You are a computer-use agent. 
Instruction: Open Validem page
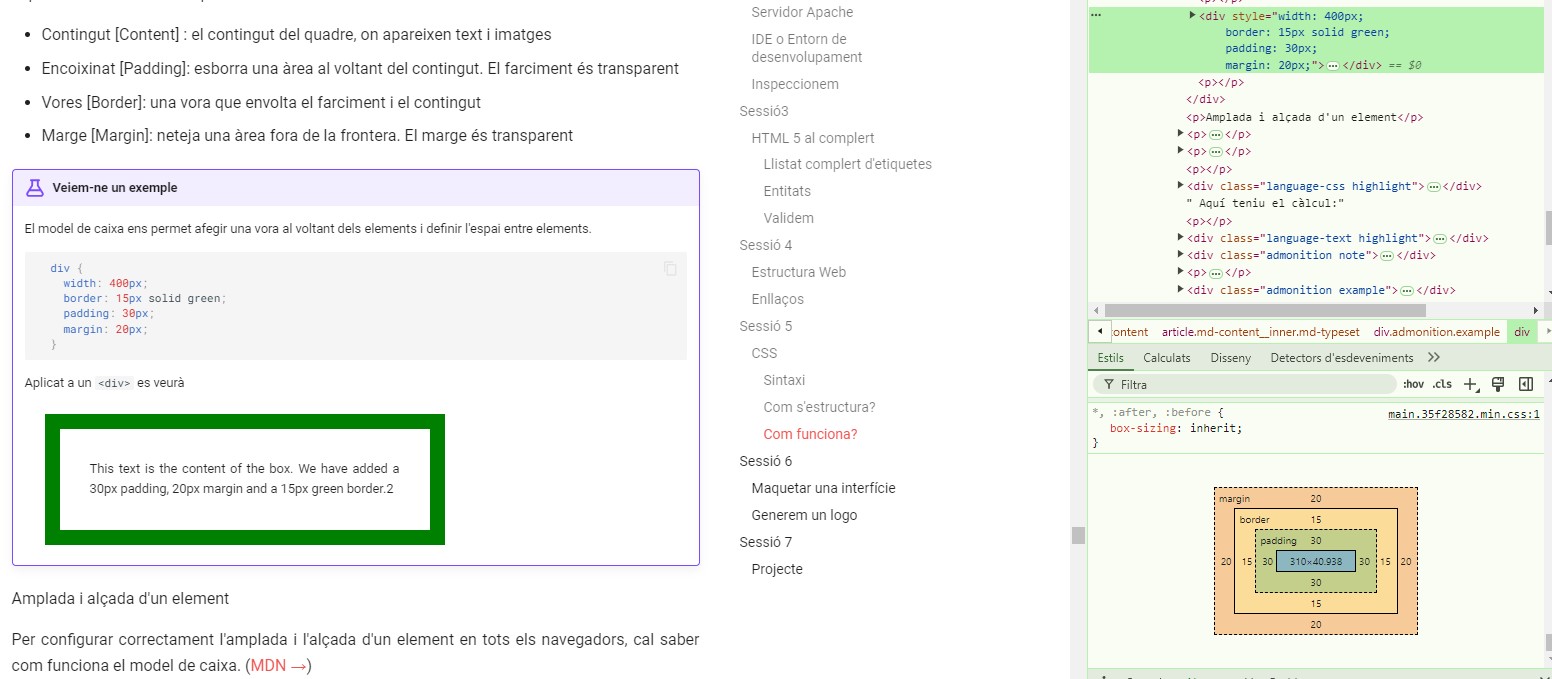click(788, 218)
